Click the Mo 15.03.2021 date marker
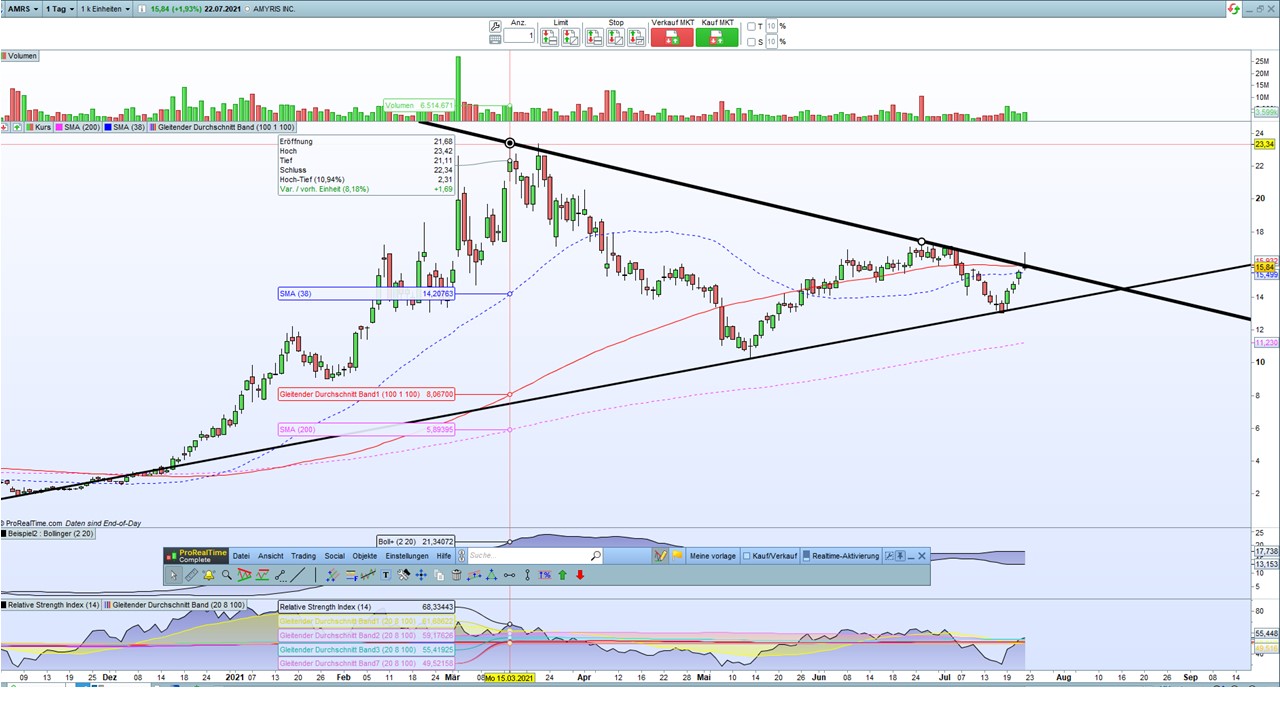The height and width of the screenshot is (720, 1280). 510,678
